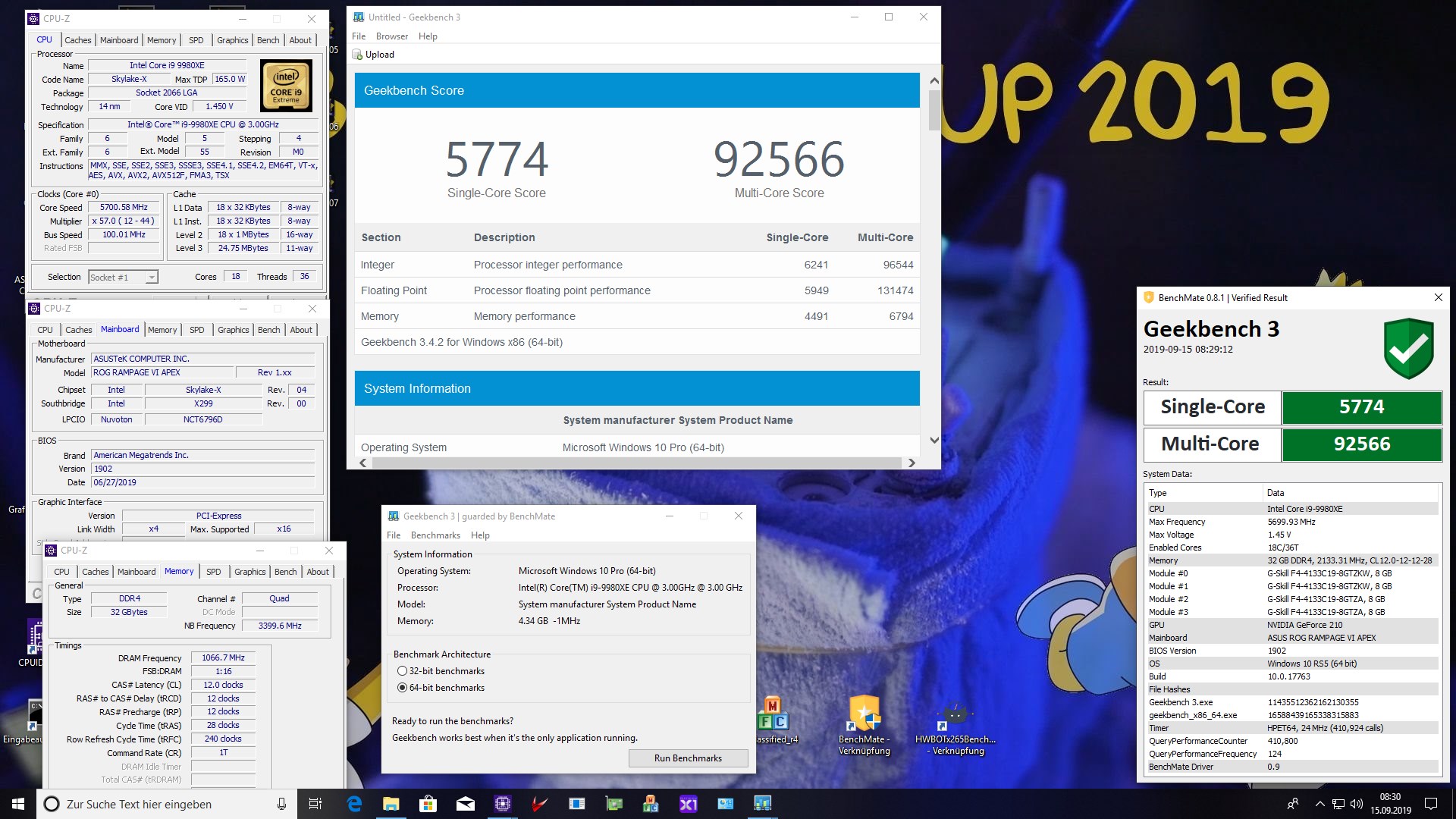Open Microsoft Store from the taskbar
Viewport: 1456px width, 819px height.
(428, 804)
